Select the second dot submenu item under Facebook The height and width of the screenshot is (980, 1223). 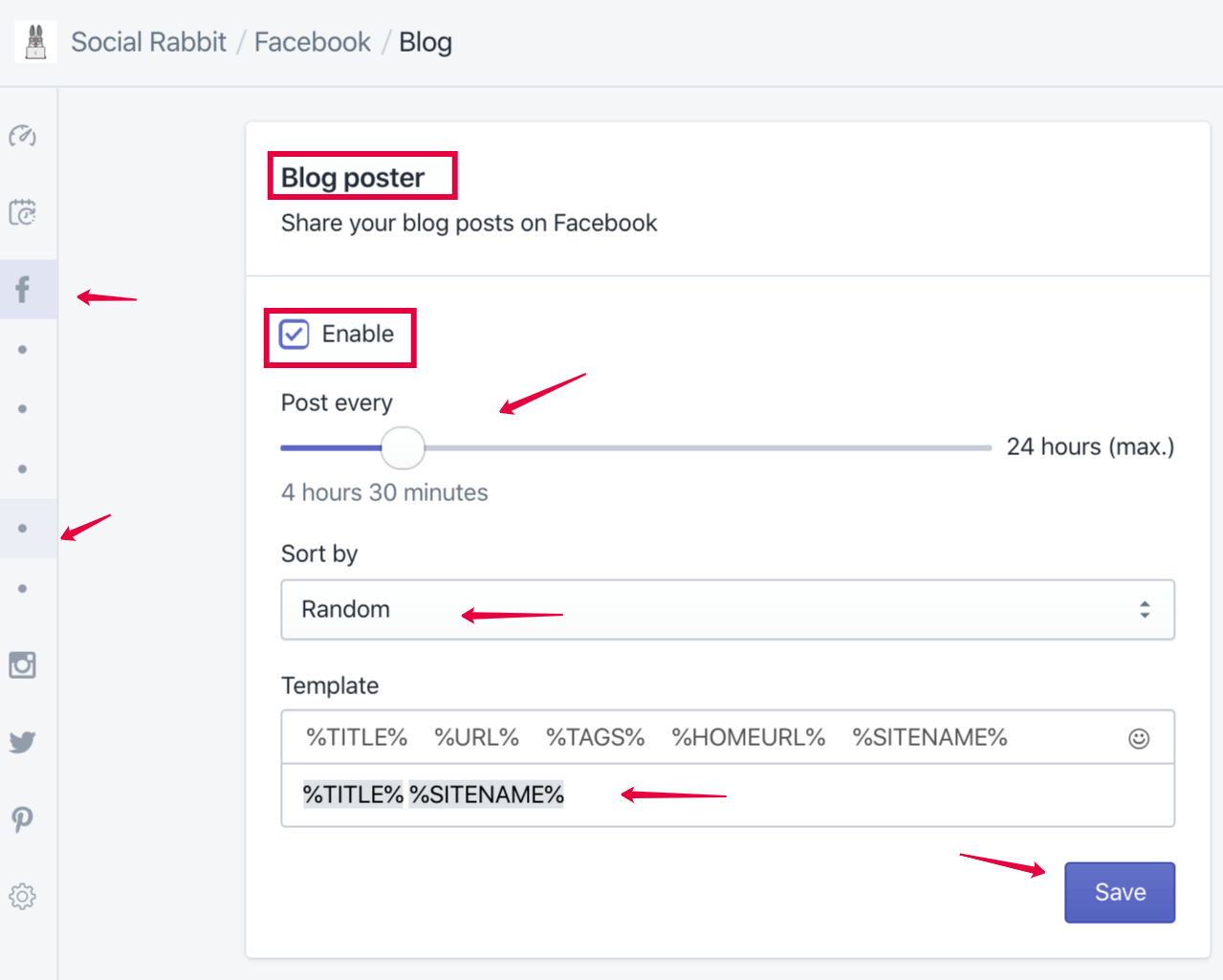point(23,409)
